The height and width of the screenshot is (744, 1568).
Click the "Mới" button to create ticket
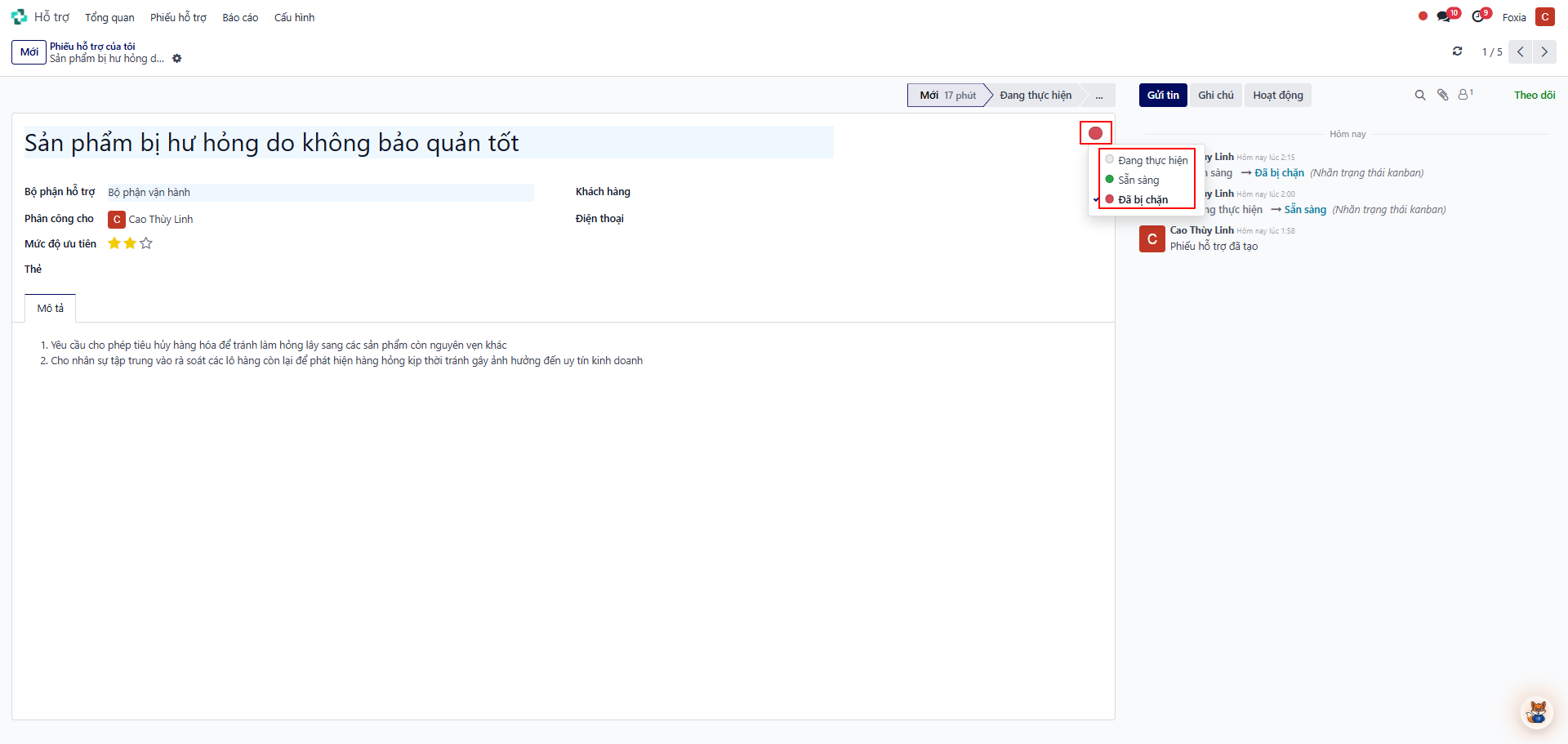tap(29, 52)
